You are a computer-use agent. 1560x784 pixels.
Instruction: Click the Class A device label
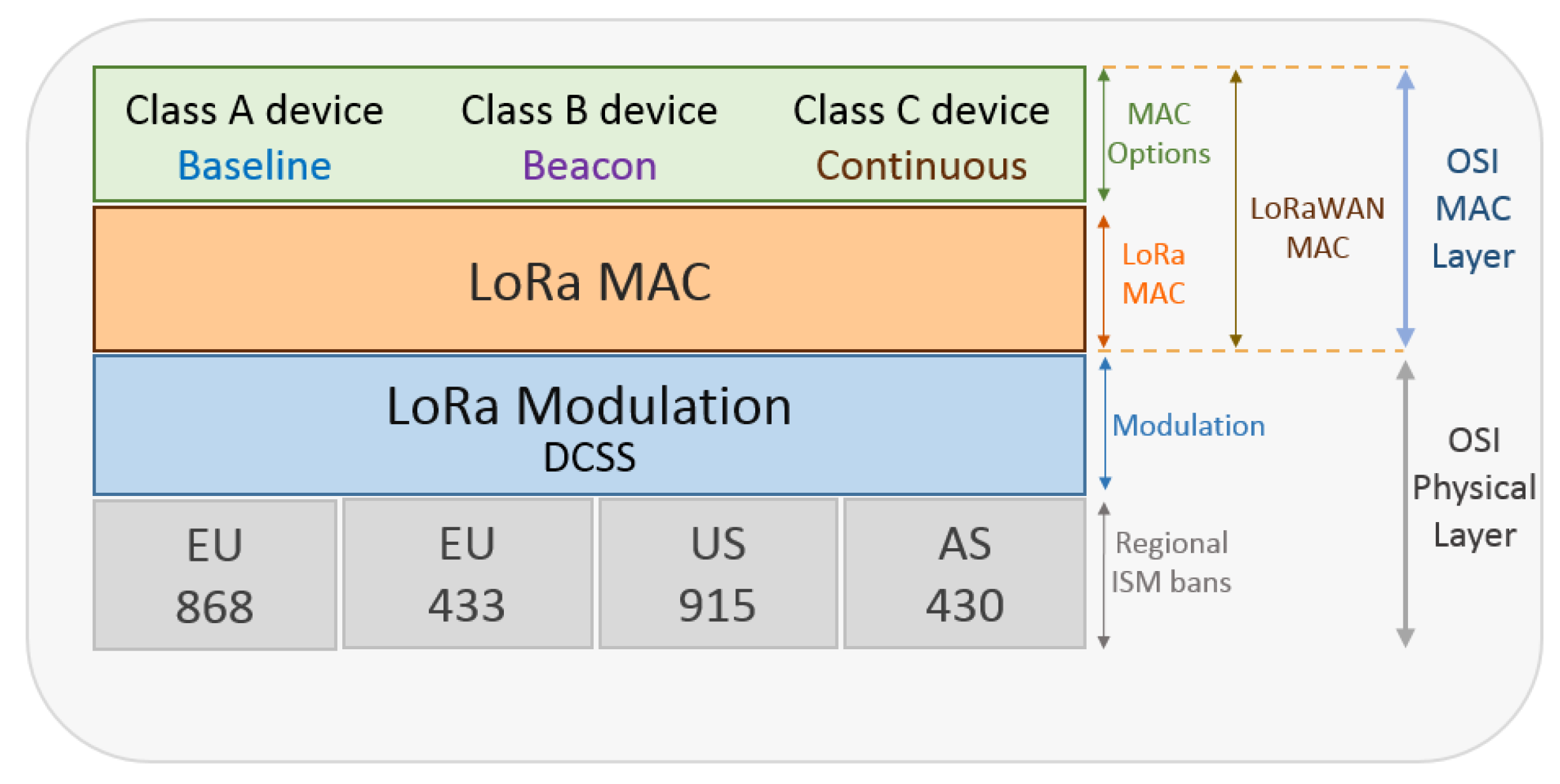click(254, 111)
